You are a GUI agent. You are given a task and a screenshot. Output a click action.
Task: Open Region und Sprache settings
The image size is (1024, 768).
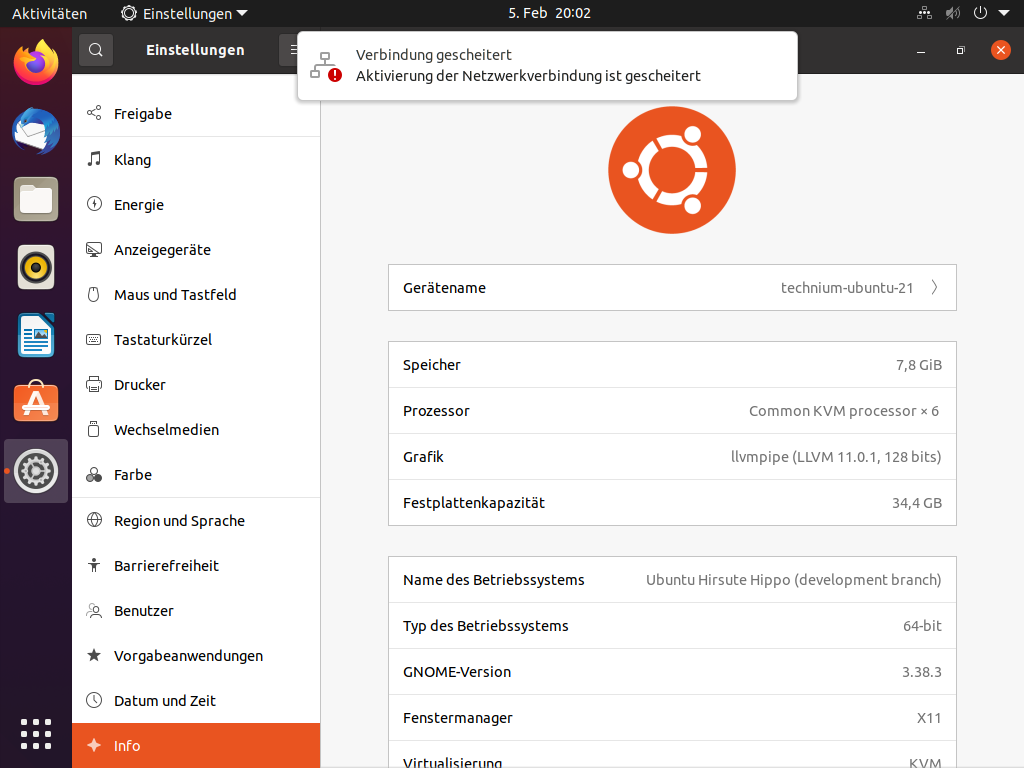coord(196,520)
